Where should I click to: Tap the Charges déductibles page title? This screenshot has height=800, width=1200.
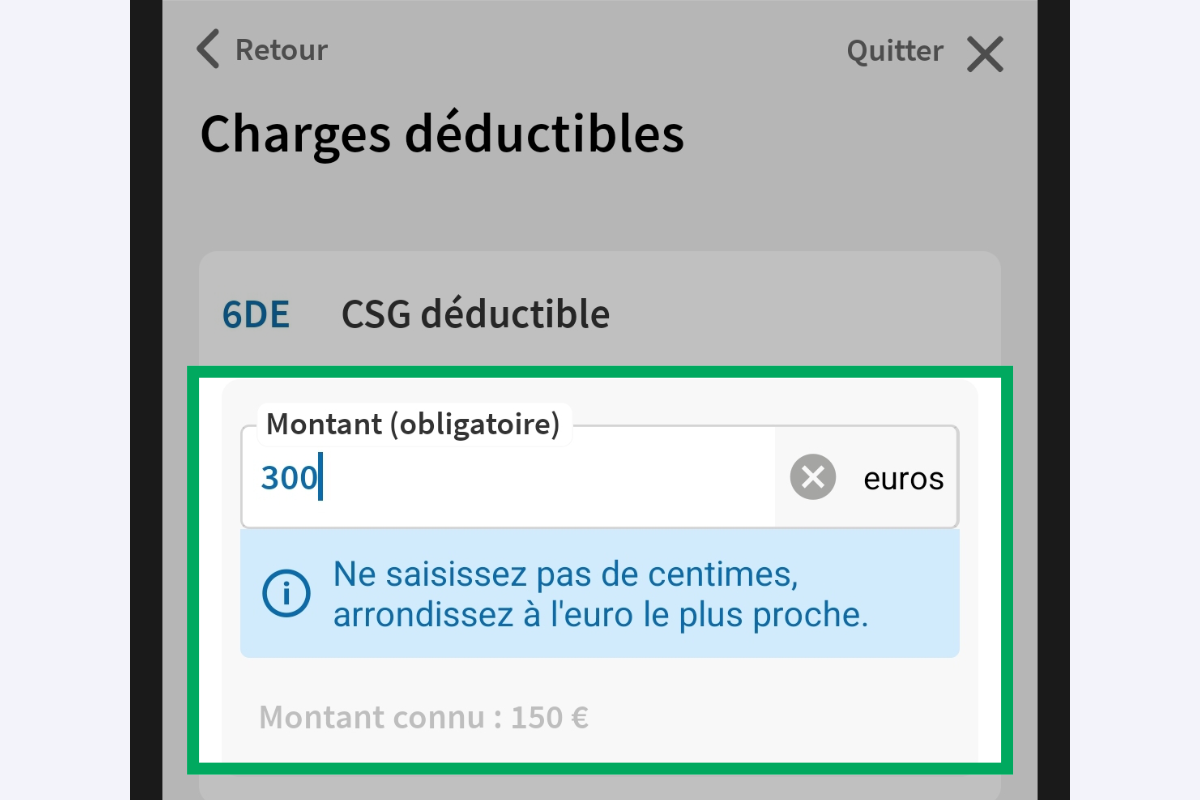click(443, 134)
